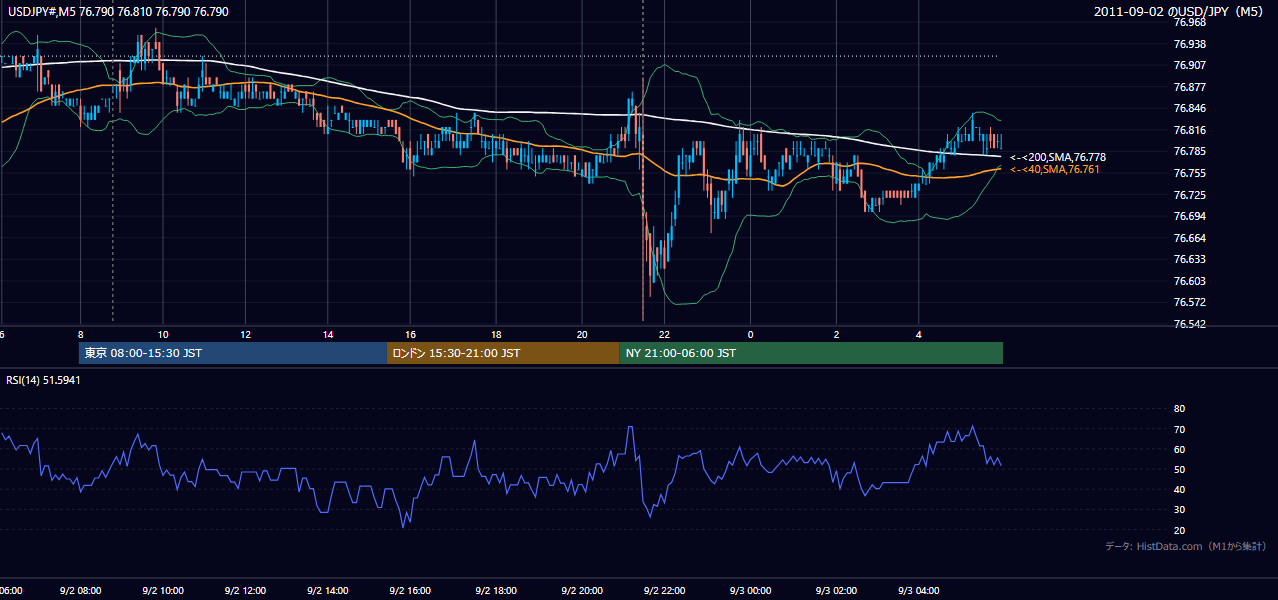Click price axis value 76.694
The width and height of the screenshot is (1278, 600).
[1189, 216]
